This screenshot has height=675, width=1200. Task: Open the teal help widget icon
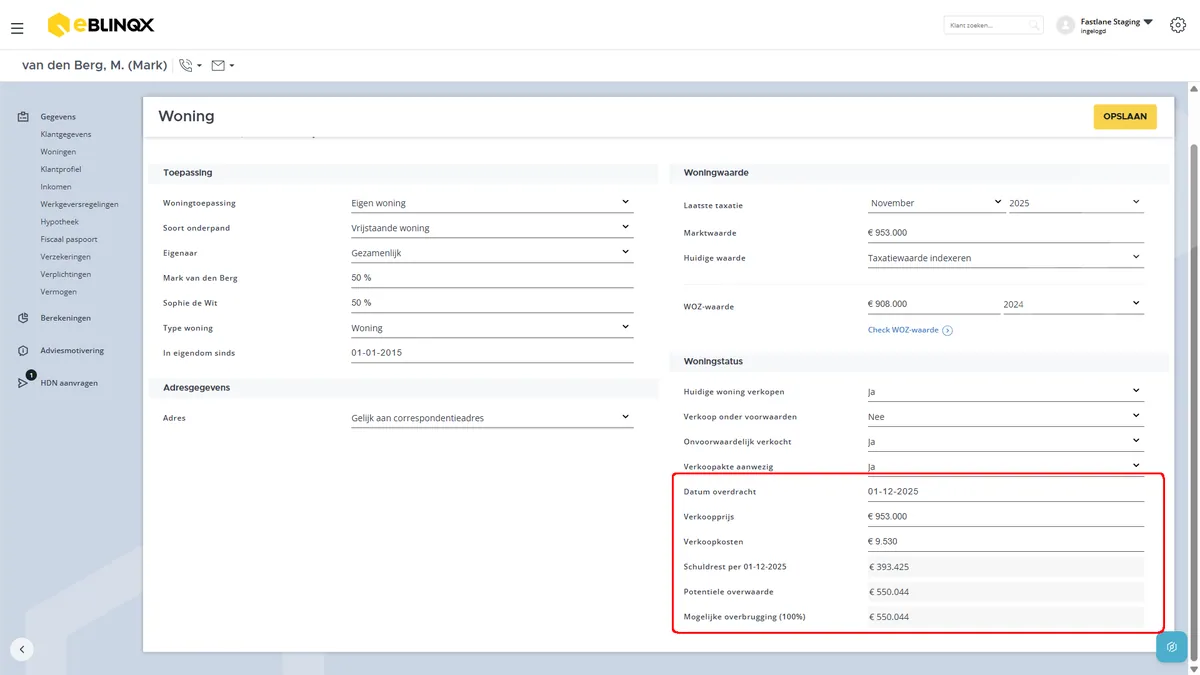click(x=1171, y=647)
